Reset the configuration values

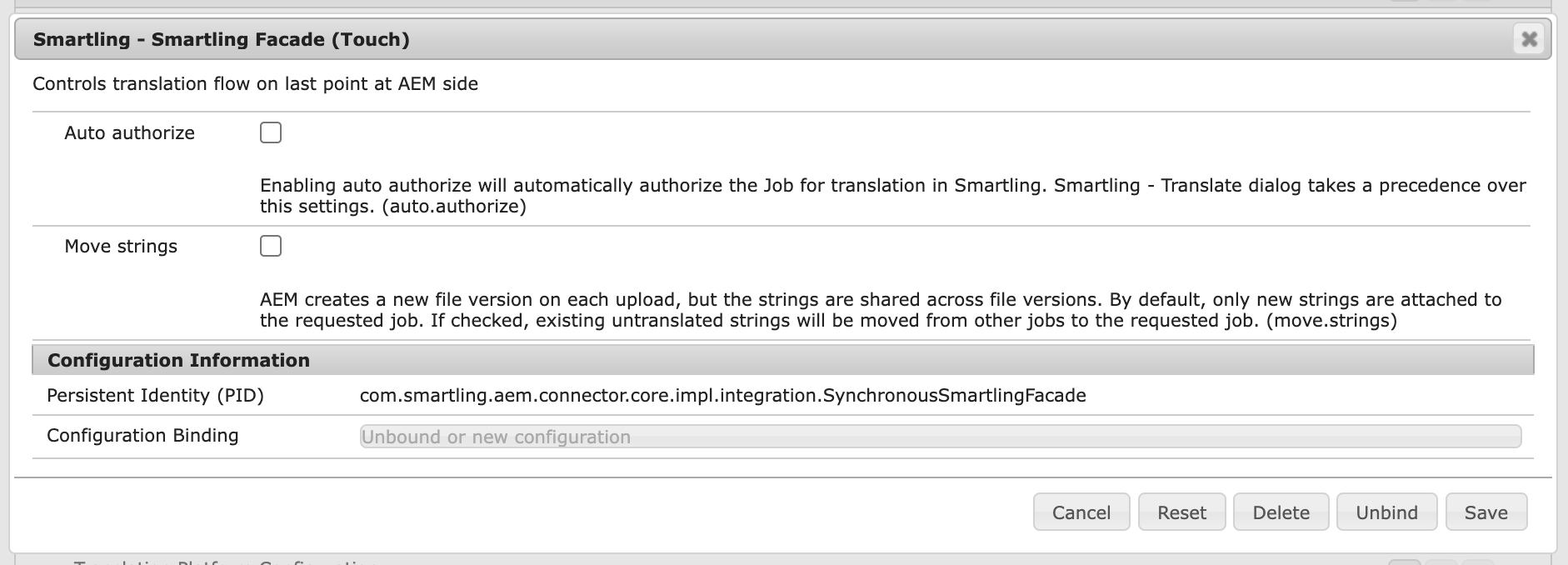pos(1181,512)
